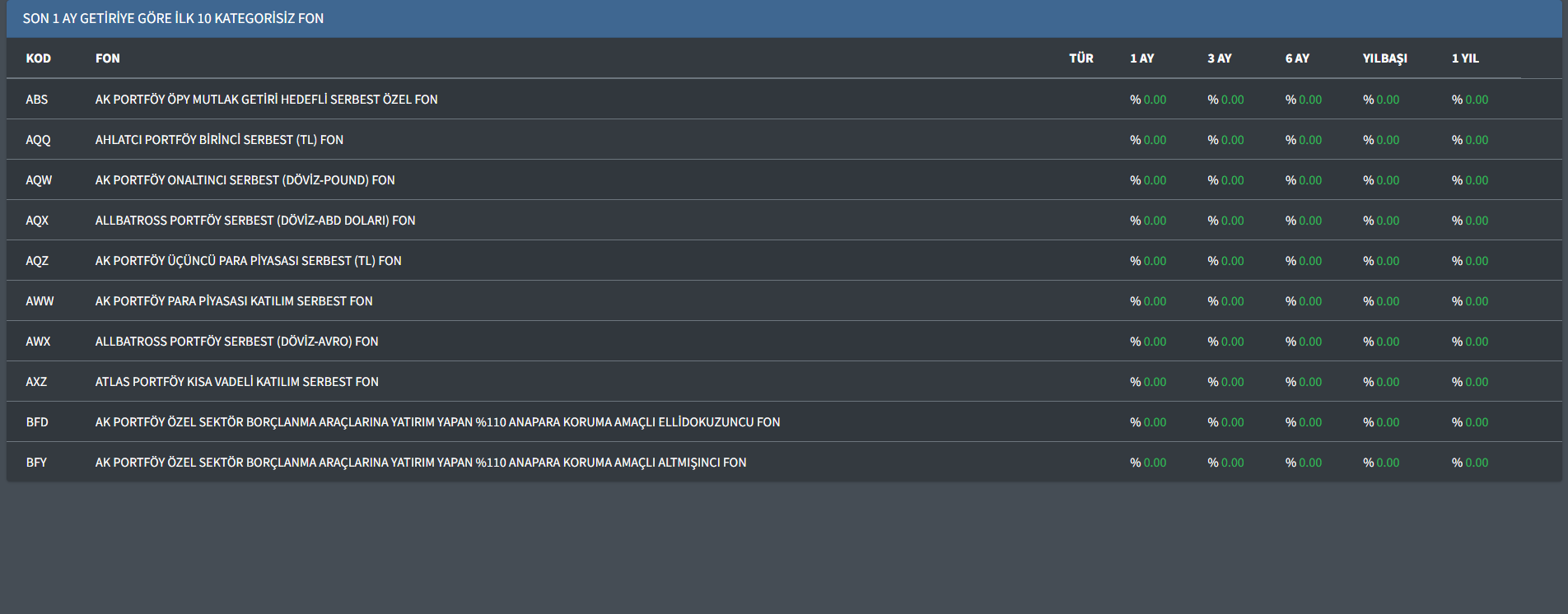Select the AQW fund code
1568x614 pixels.
[x=38, y=180]
